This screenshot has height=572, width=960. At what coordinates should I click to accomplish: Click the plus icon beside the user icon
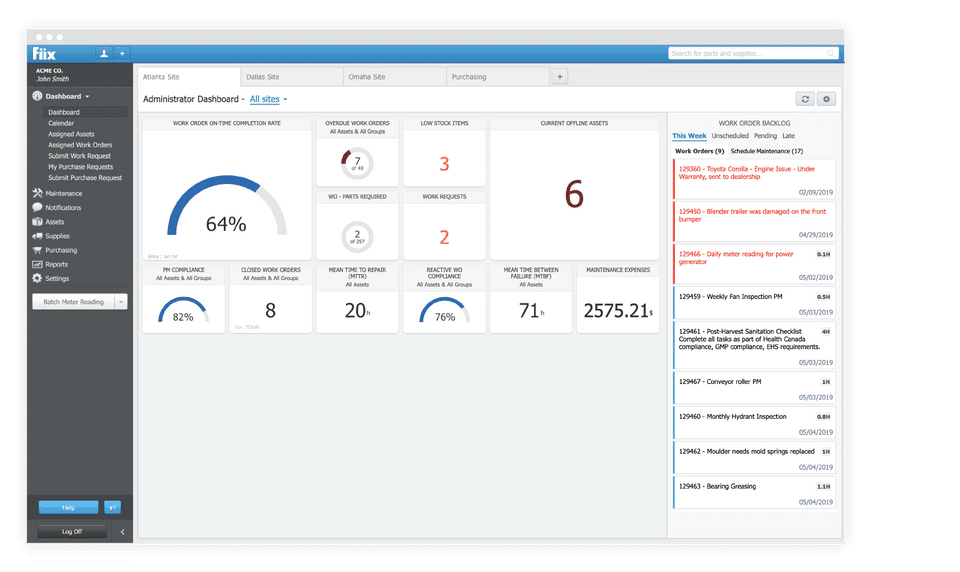122,53
